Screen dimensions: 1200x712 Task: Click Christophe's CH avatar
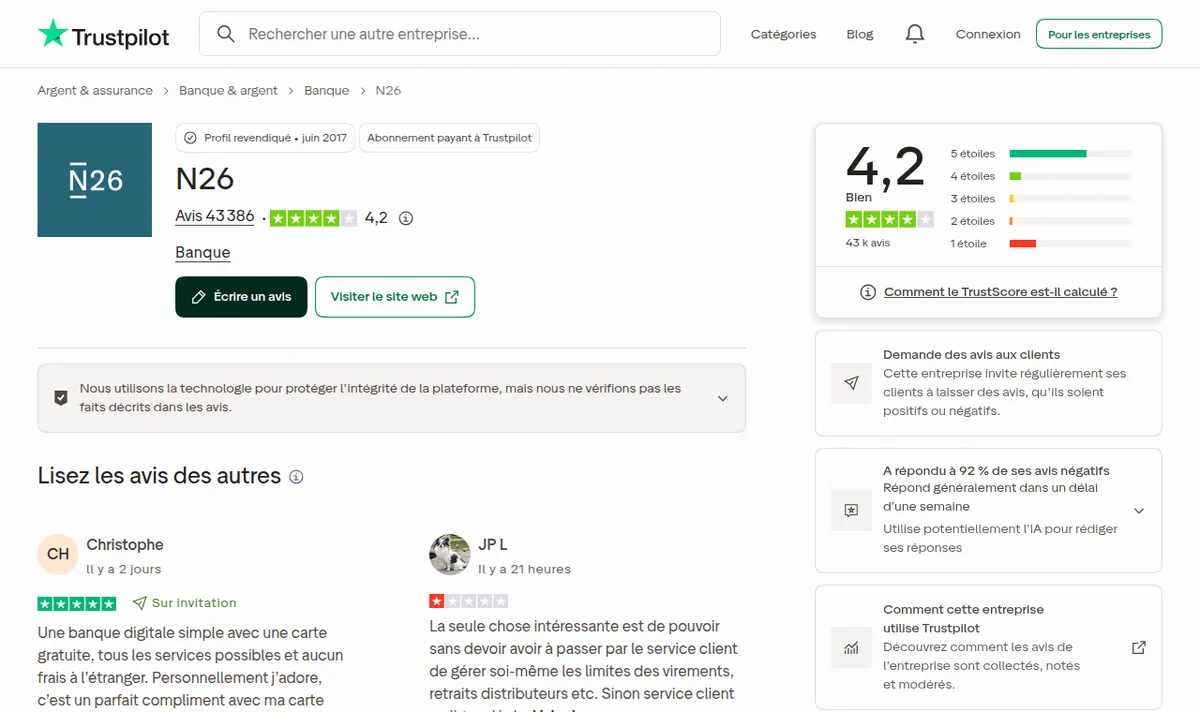pyautogui.click(x=58, y=554)
